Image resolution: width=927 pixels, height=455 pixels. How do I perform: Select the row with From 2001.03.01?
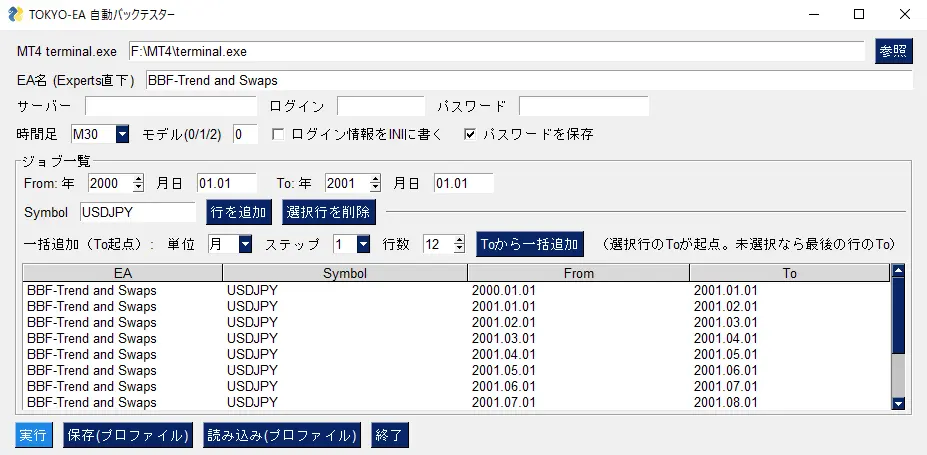456,338
